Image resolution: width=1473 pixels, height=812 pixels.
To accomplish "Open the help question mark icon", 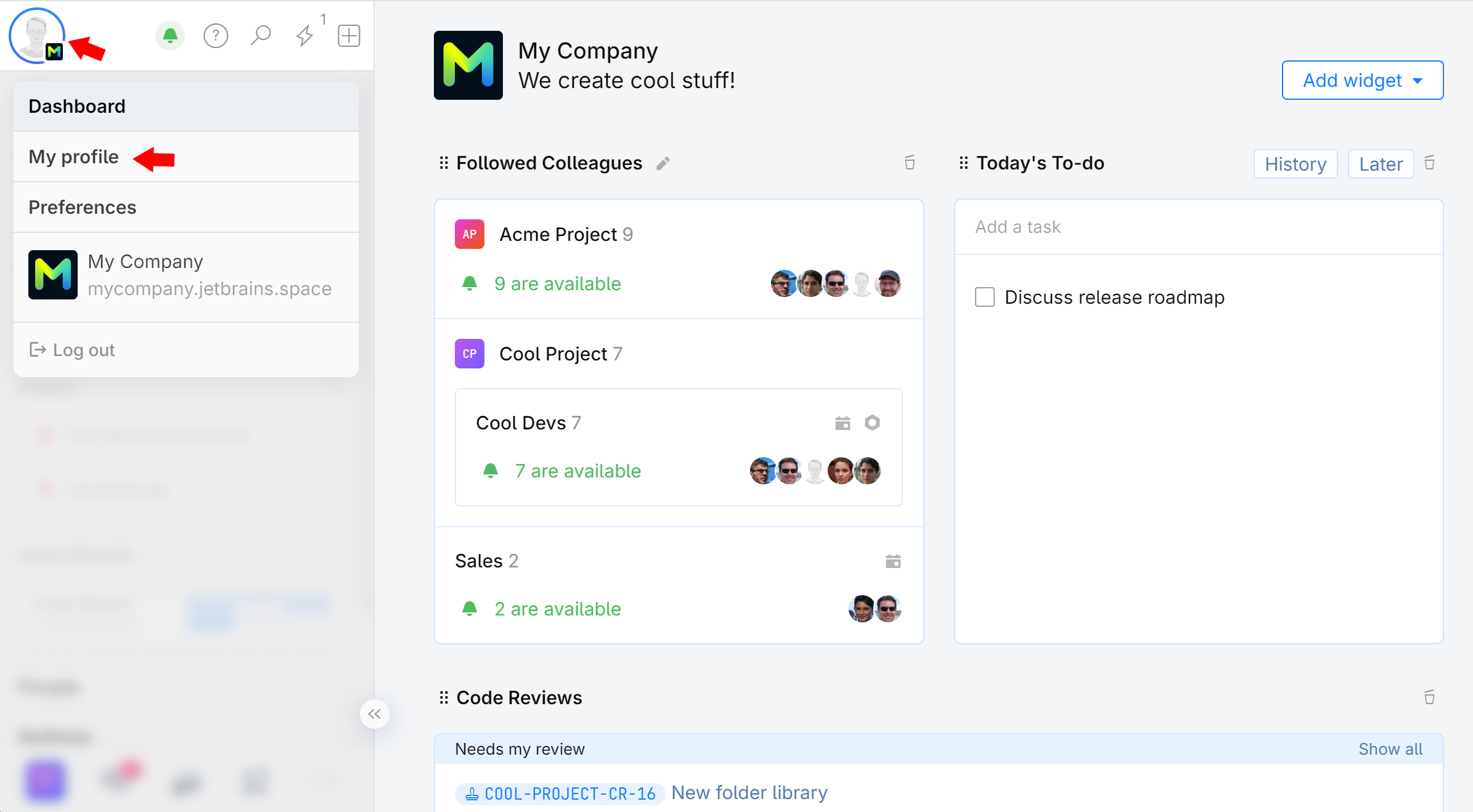I will tap(216, 36).
